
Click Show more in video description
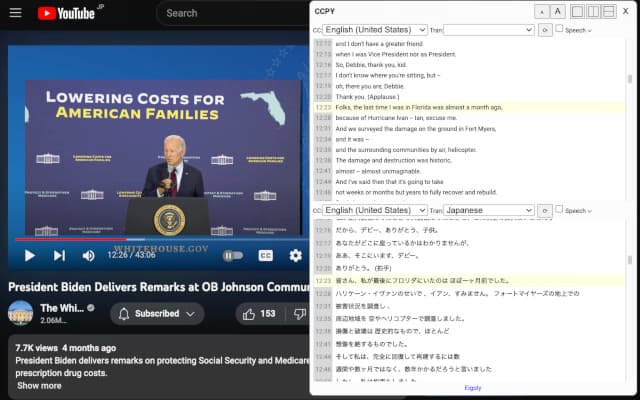[39, 386]
